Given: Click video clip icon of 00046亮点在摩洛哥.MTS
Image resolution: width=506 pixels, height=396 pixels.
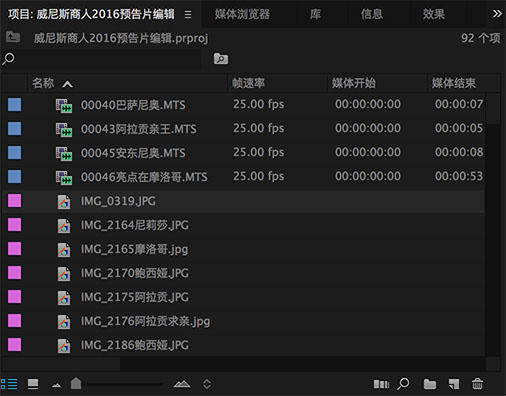Looking at the screenshot, I should pyautogui.click(x=64, y=178).
